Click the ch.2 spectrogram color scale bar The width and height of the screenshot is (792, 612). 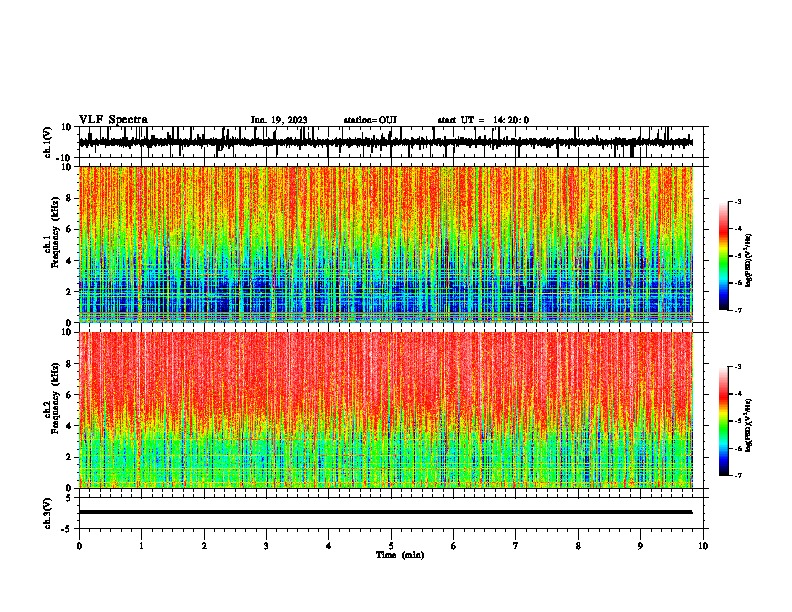tap(723, 421)
